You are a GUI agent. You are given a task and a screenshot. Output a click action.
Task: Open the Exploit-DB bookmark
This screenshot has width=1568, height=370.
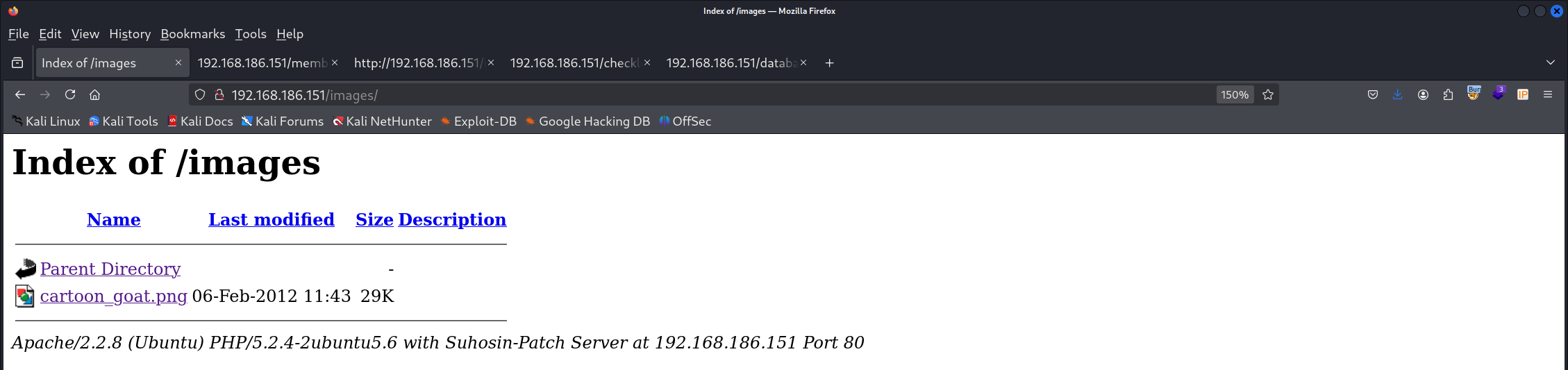[478, 121]
